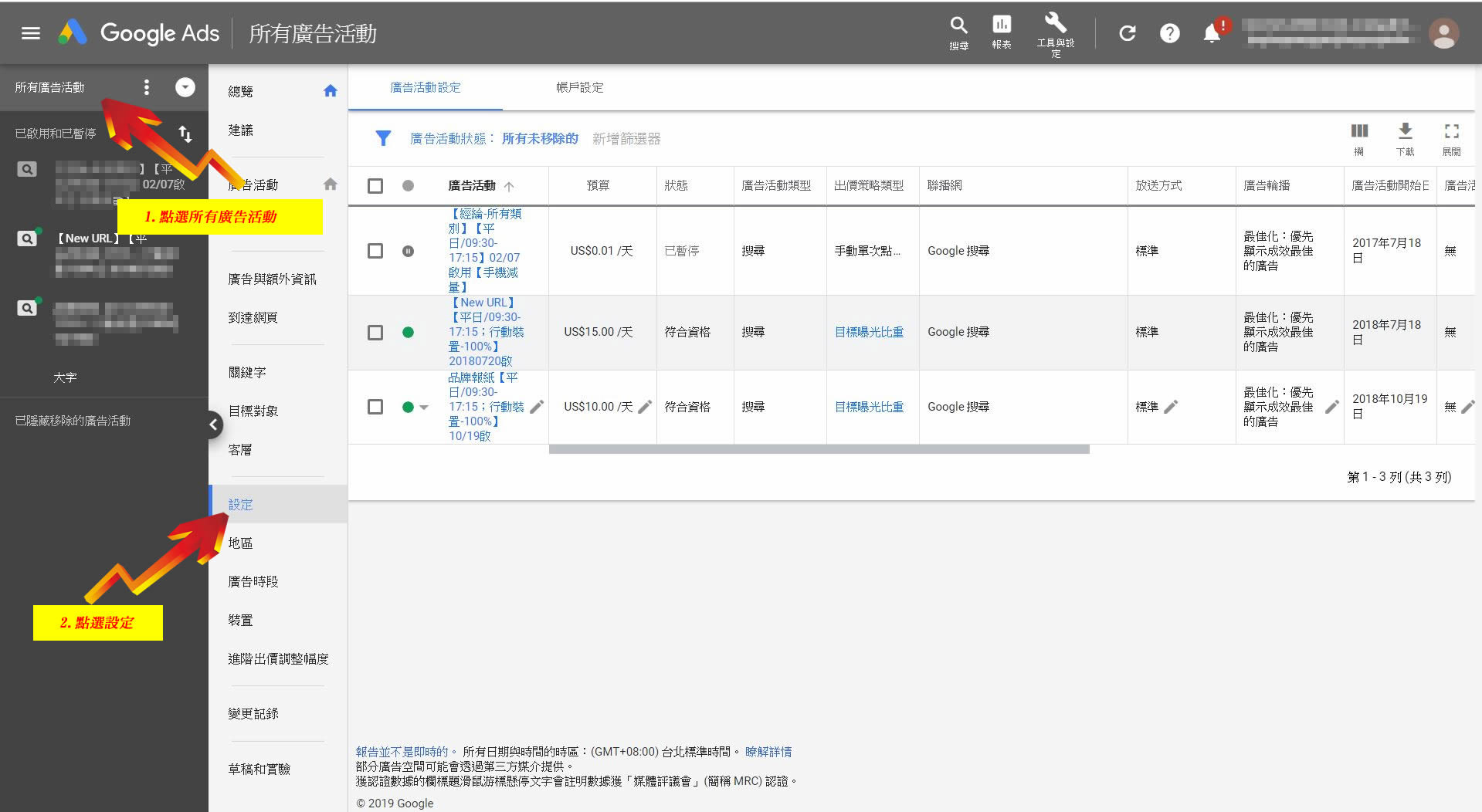The image size is (1482, 812).
Task: Open the help question mark icon
Action: (x=1170, y=33)
